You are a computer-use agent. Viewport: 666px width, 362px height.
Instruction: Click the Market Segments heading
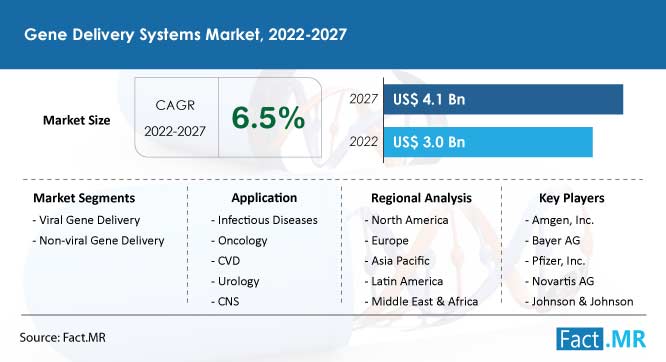coord(84,198)
